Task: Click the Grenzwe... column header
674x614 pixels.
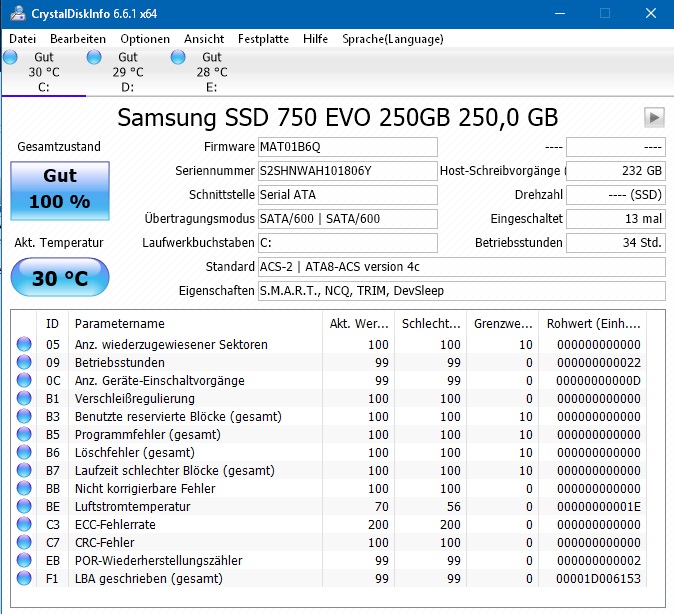Action: [x=502, y=324]
